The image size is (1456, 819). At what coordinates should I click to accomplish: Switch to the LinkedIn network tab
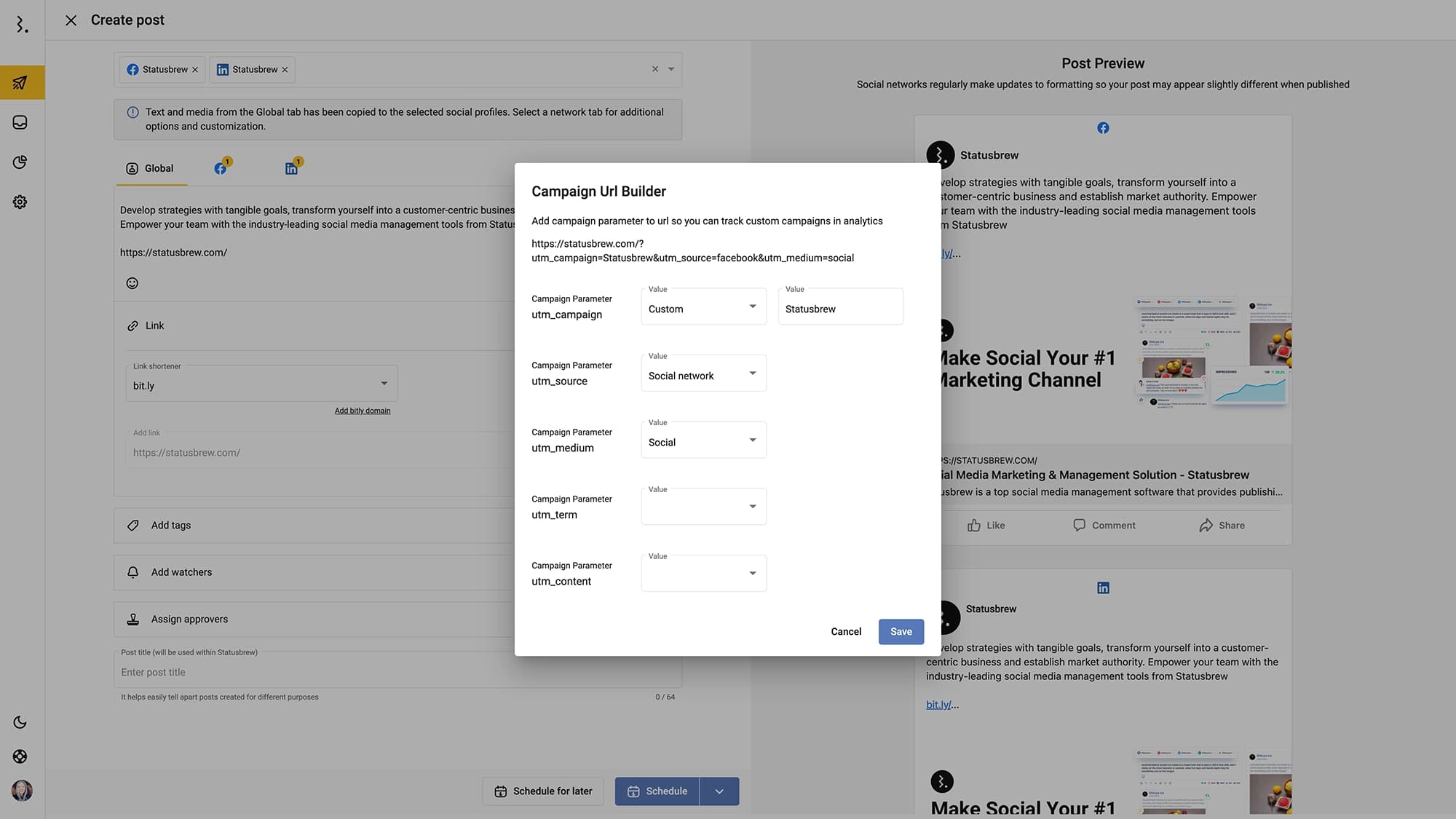(x=291, y=169)
